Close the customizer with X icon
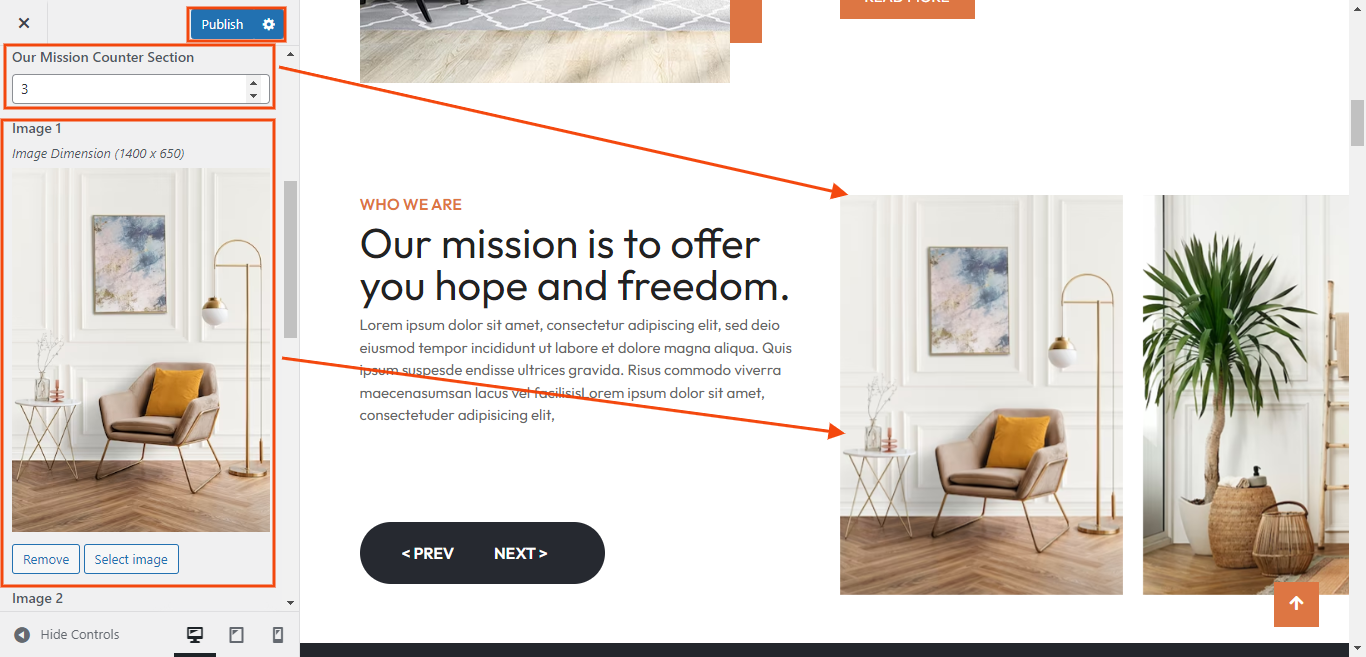This screenshot has height=657, width=1366. (x=24, y=23)
